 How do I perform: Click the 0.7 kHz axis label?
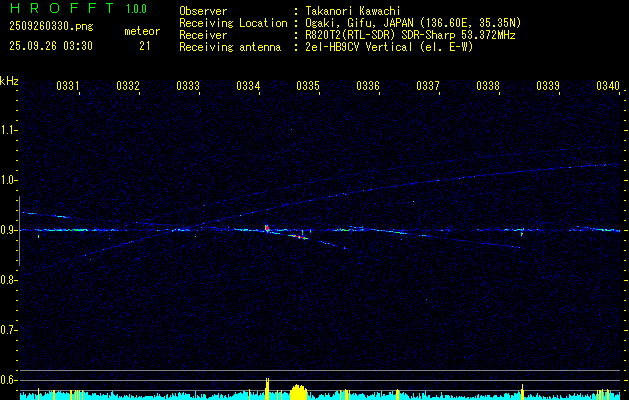8,330
